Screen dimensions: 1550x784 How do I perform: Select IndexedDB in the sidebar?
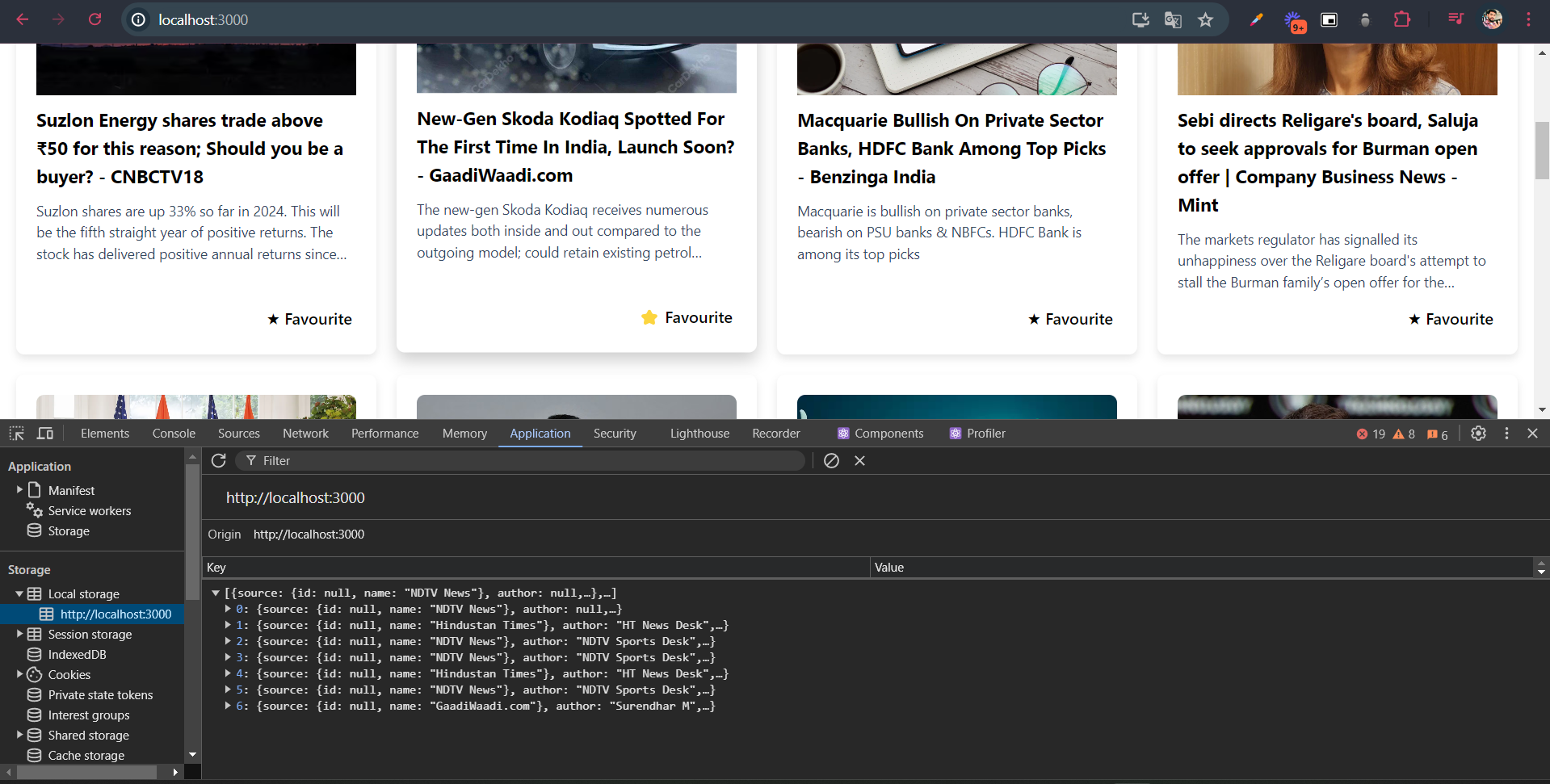(77, 655)
